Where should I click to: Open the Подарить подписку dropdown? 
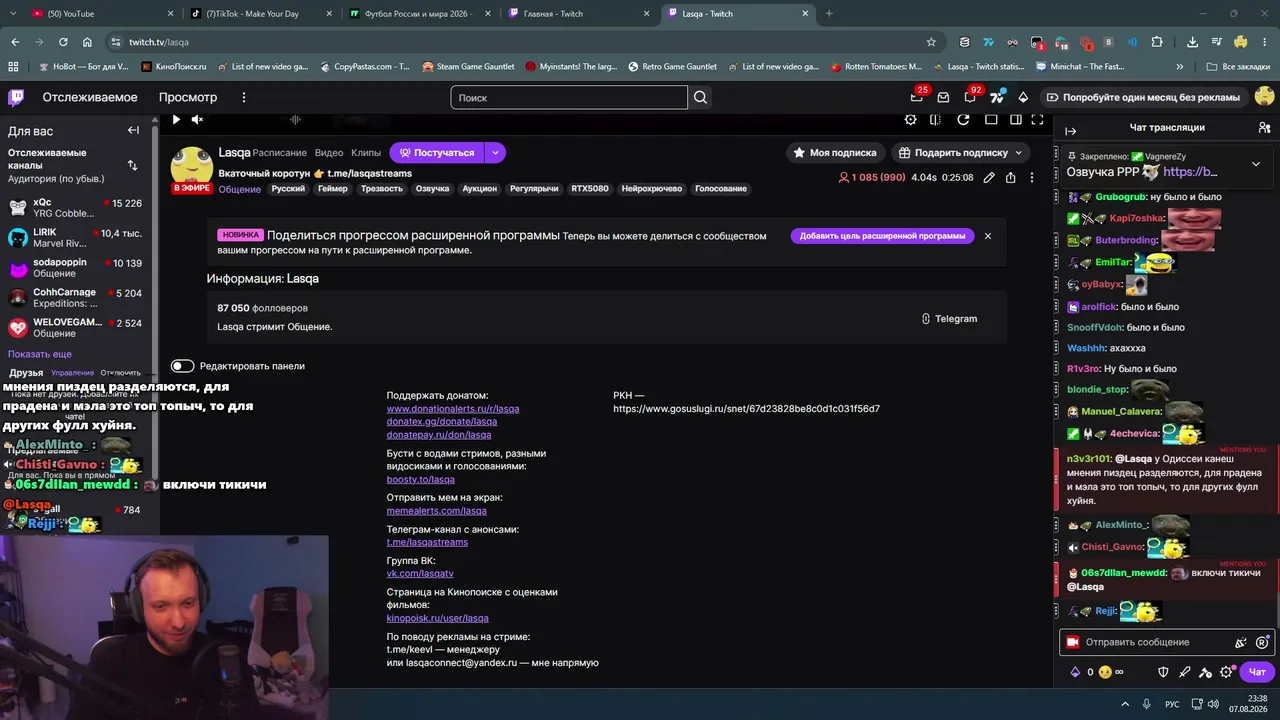pos(961,152)
